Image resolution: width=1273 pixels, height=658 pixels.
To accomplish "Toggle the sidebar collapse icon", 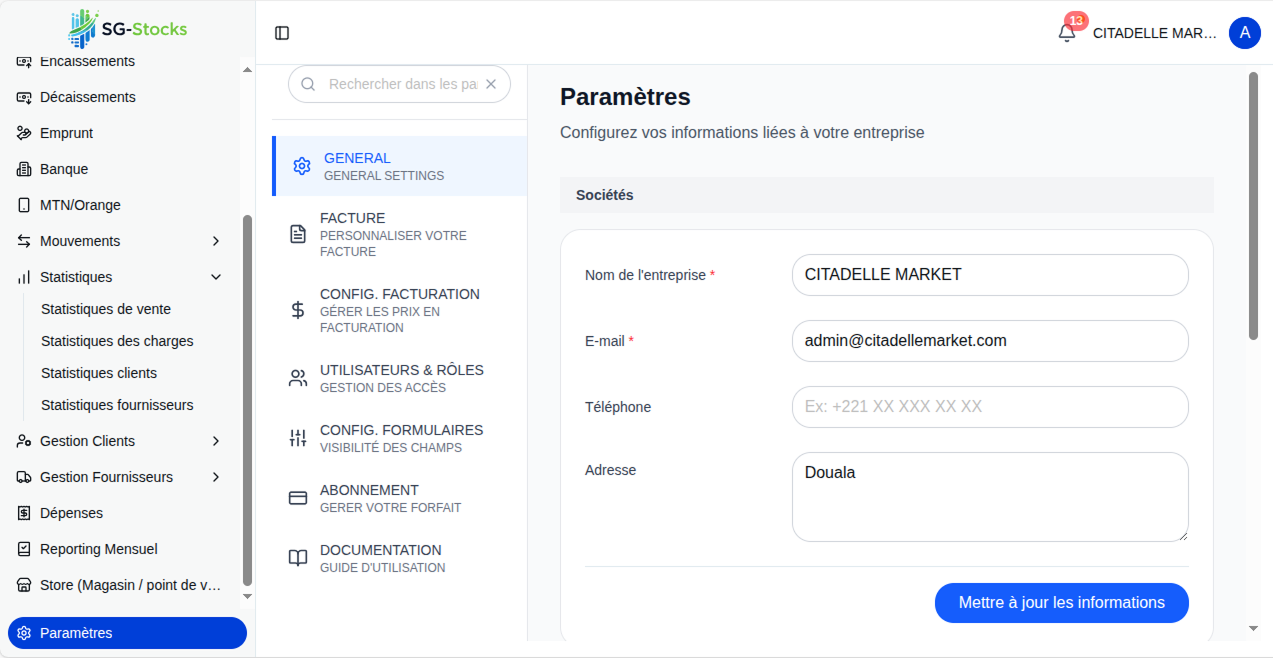I will coord(282,33).
